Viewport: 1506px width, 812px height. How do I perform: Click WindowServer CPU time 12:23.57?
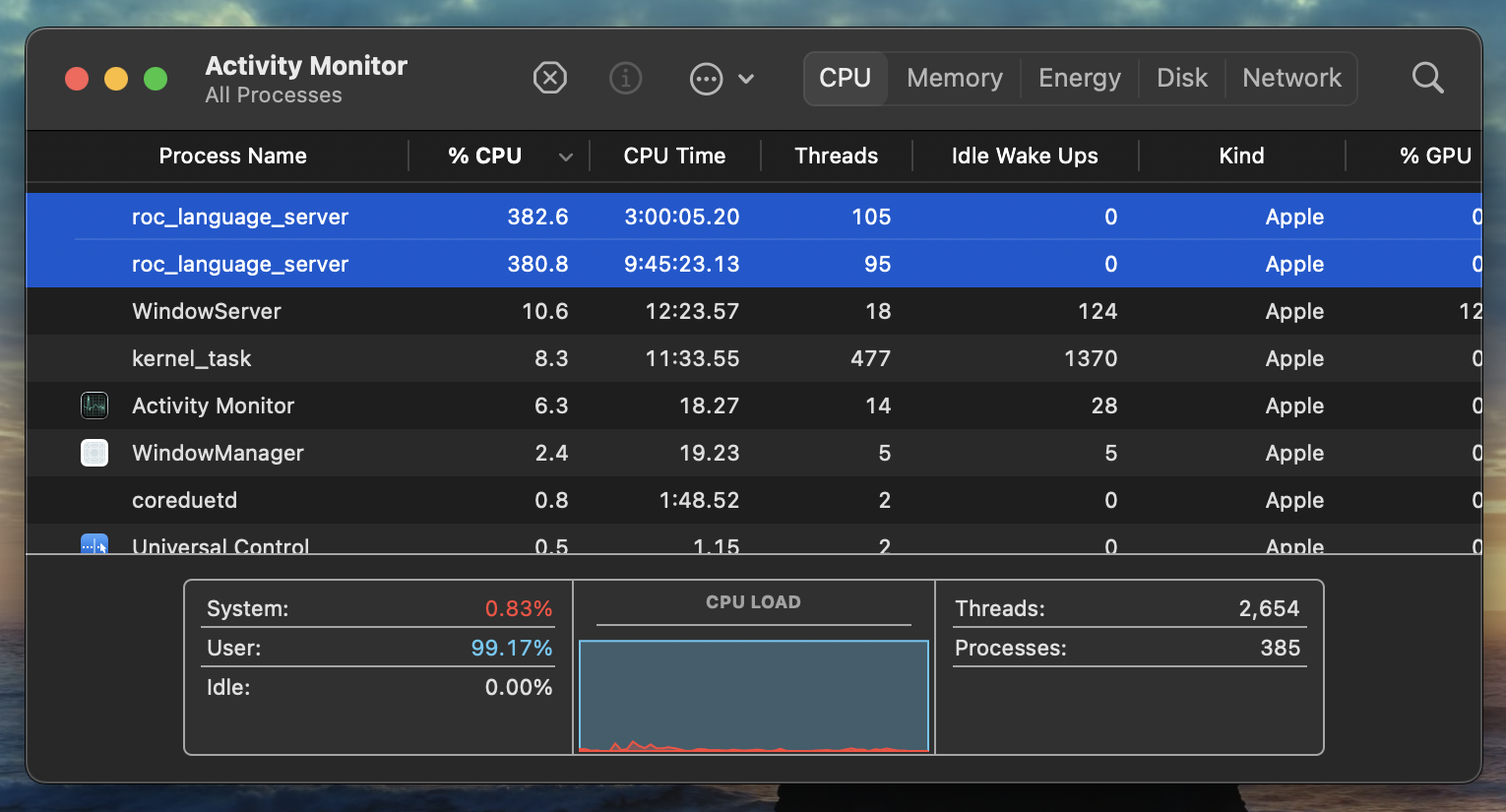[x=692, y=311]
